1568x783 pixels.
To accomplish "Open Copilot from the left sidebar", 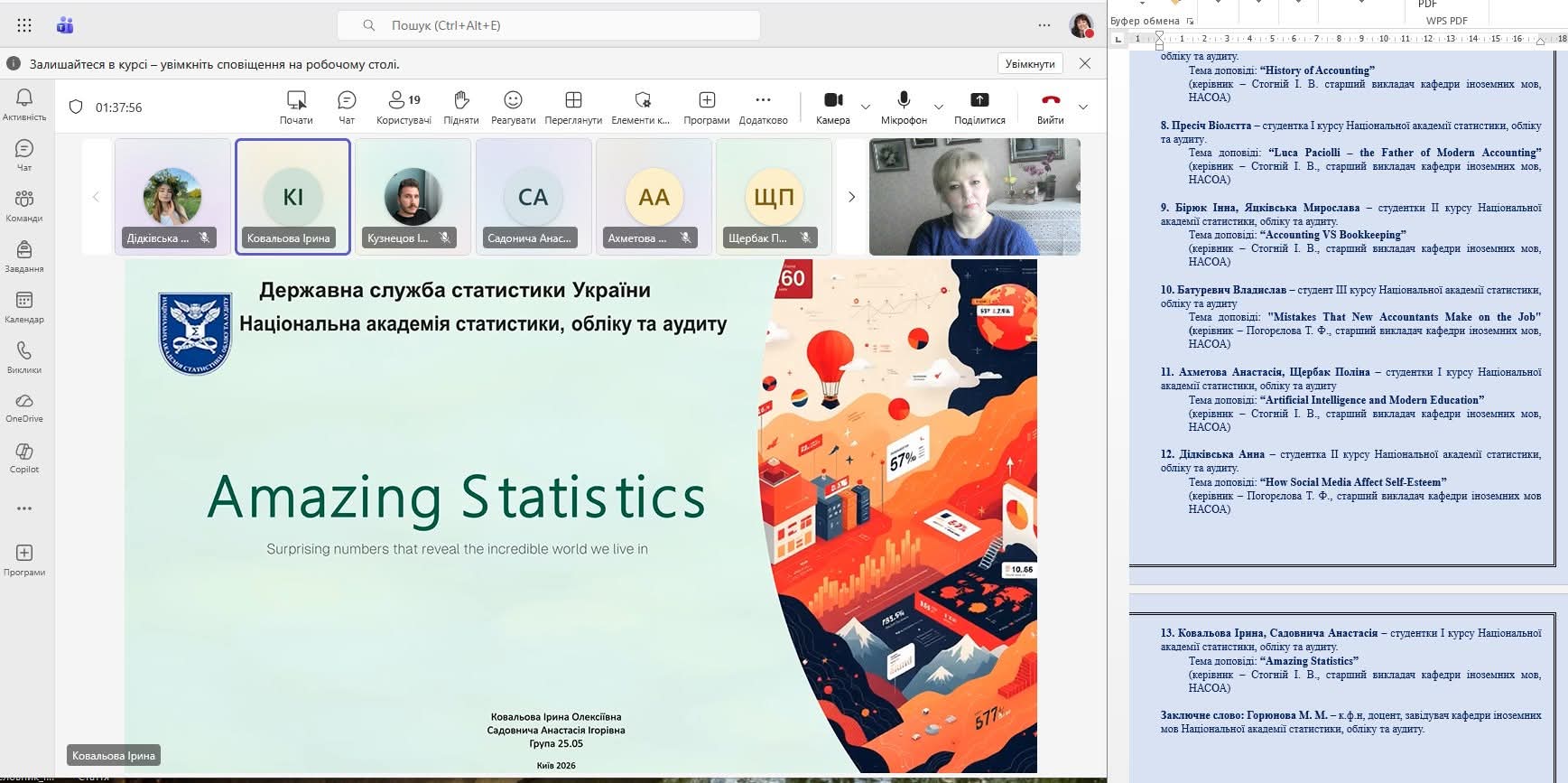I will [x=24, y=457].
